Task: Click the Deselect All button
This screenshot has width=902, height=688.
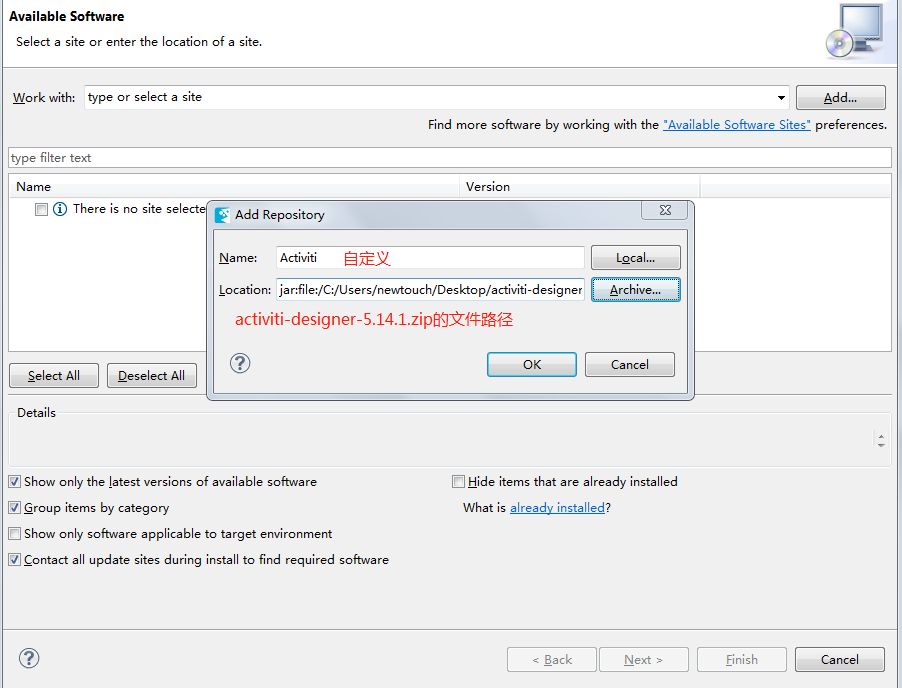Action: pos(152,376)
